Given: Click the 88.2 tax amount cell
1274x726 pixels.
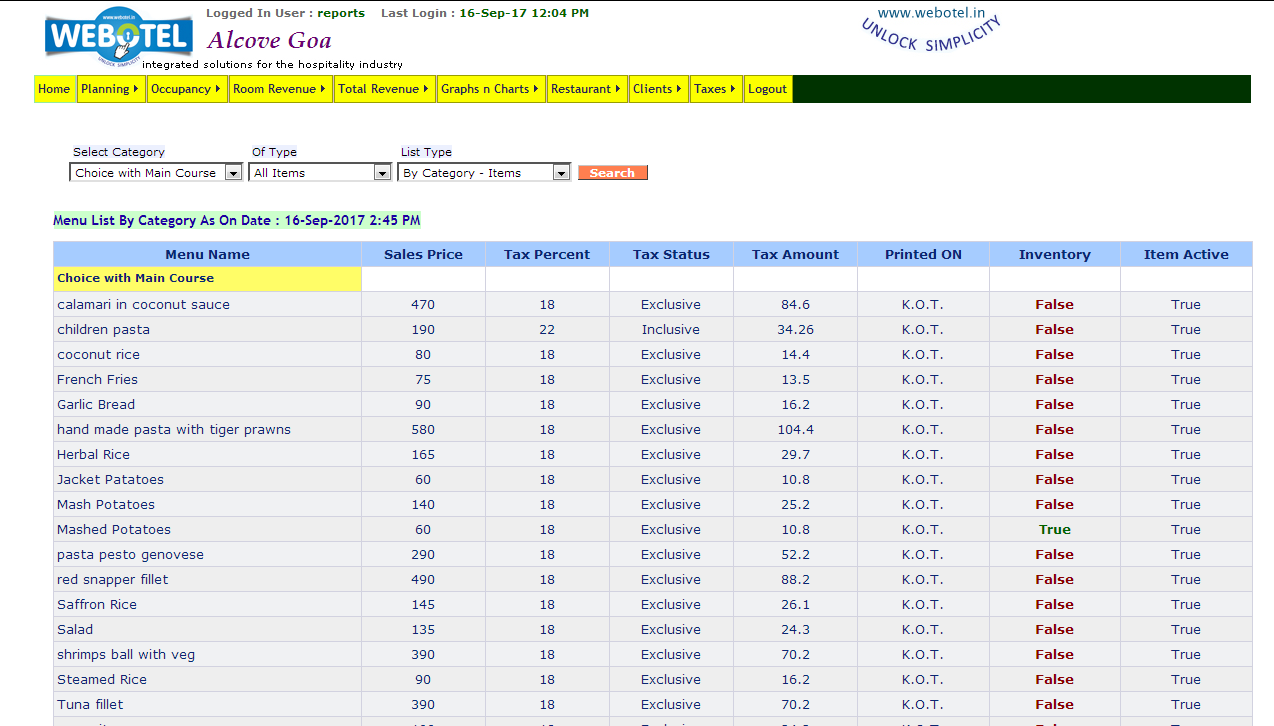Looking at the screenshot, I should coord(795,580).
